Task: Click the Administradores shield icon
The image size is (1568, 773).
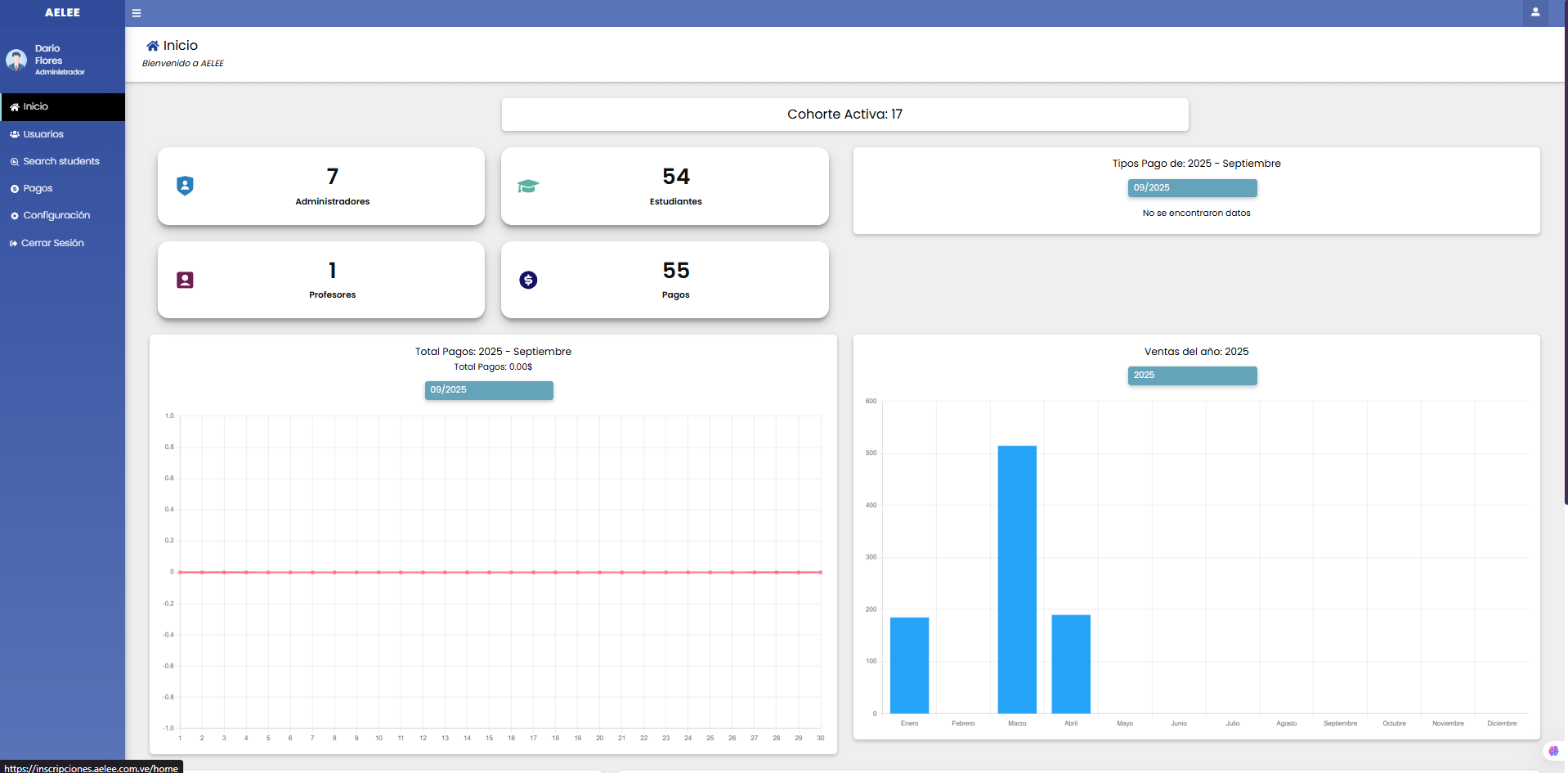Action: coord(185,186)
